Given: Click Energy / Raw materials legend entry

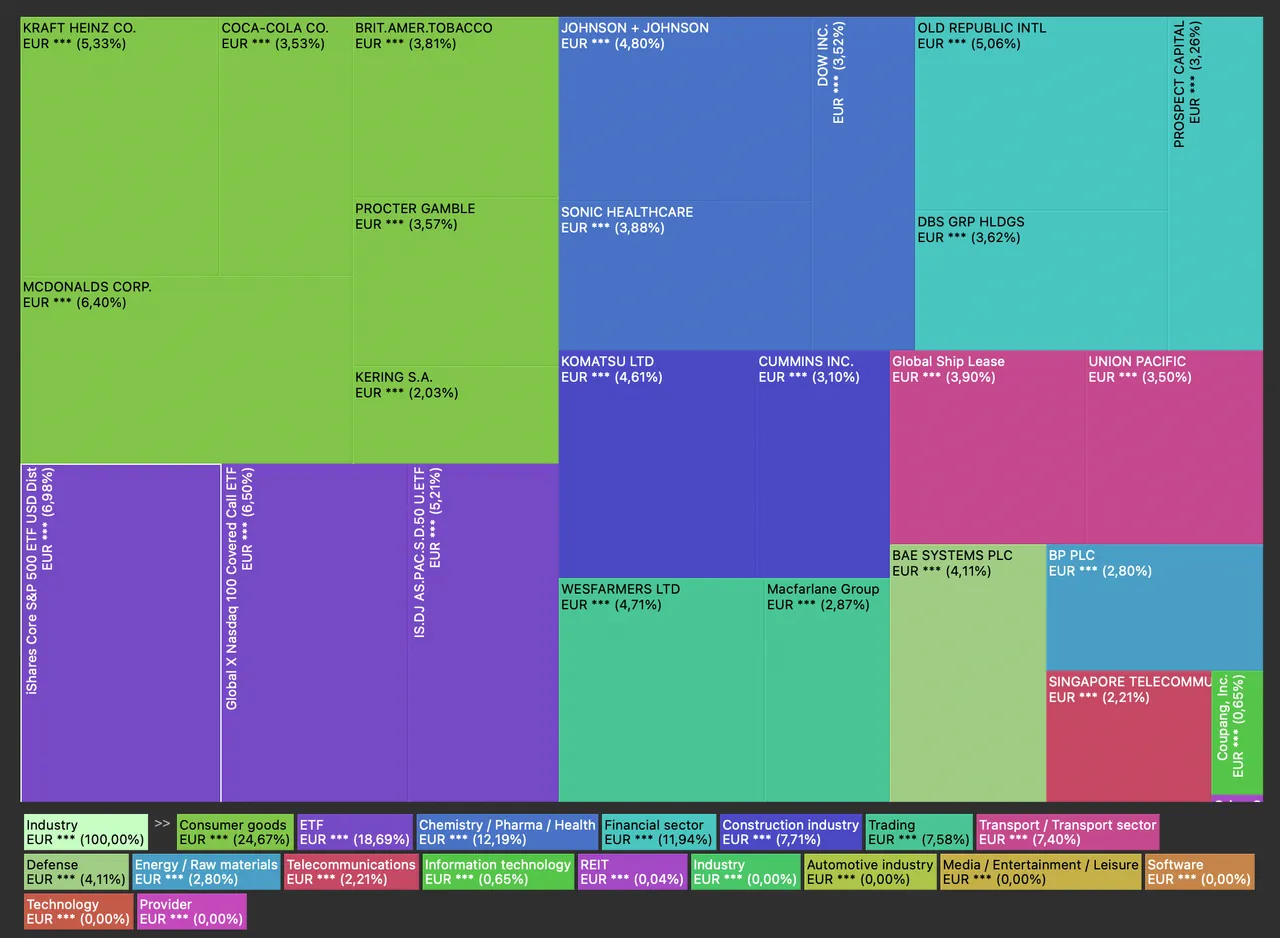Looking at the screenshot, I should 207,871.
